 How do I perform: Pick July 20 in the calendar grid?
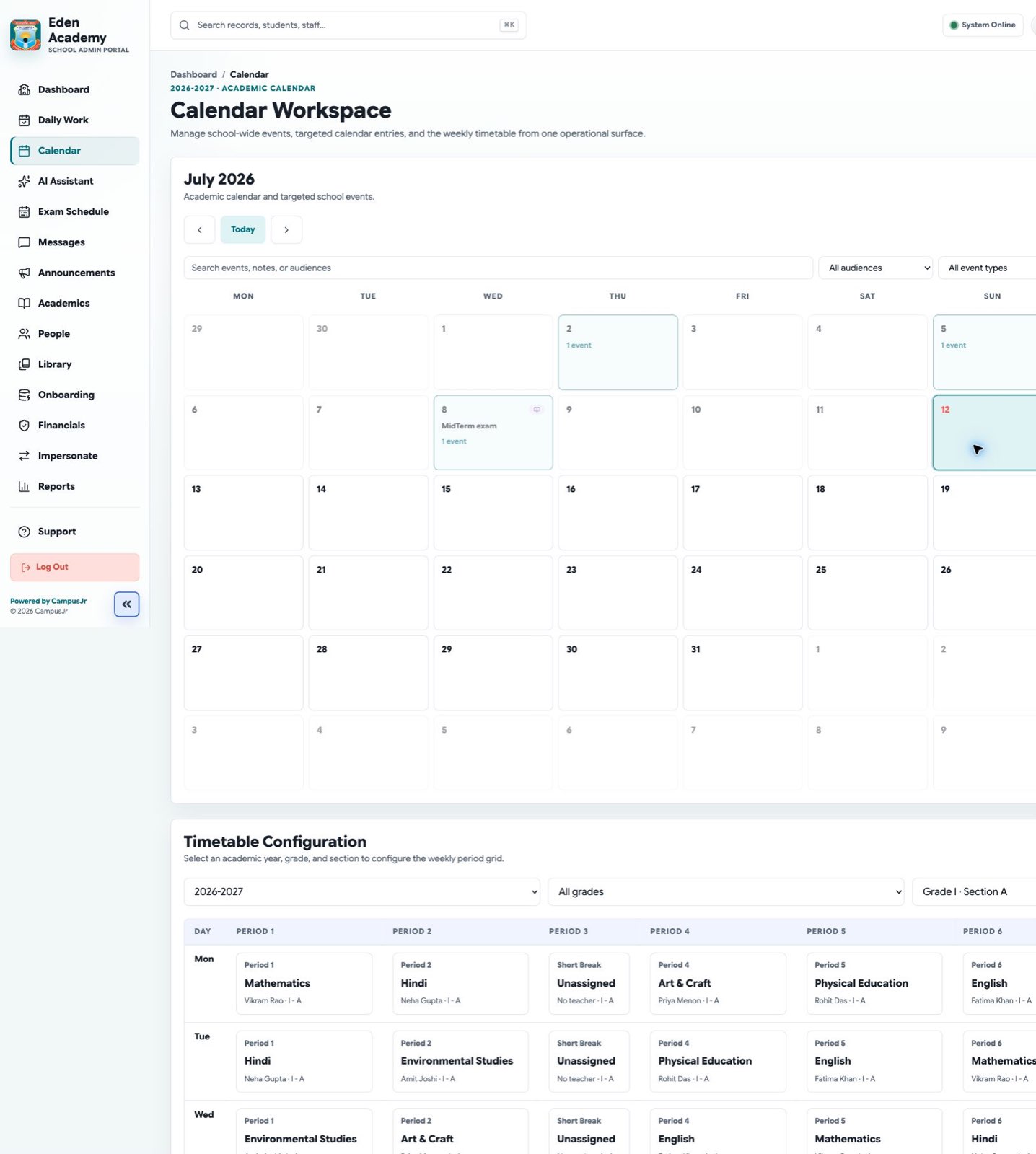click(x=244, y=593)
